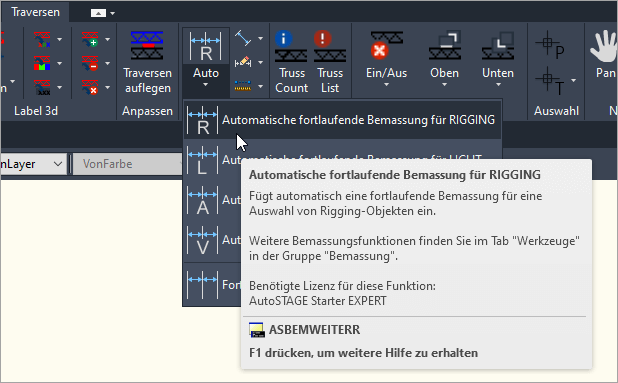Click the Traversen auflegen button
The width and height of the screenshot is (618, 383).
coord(147,62)
